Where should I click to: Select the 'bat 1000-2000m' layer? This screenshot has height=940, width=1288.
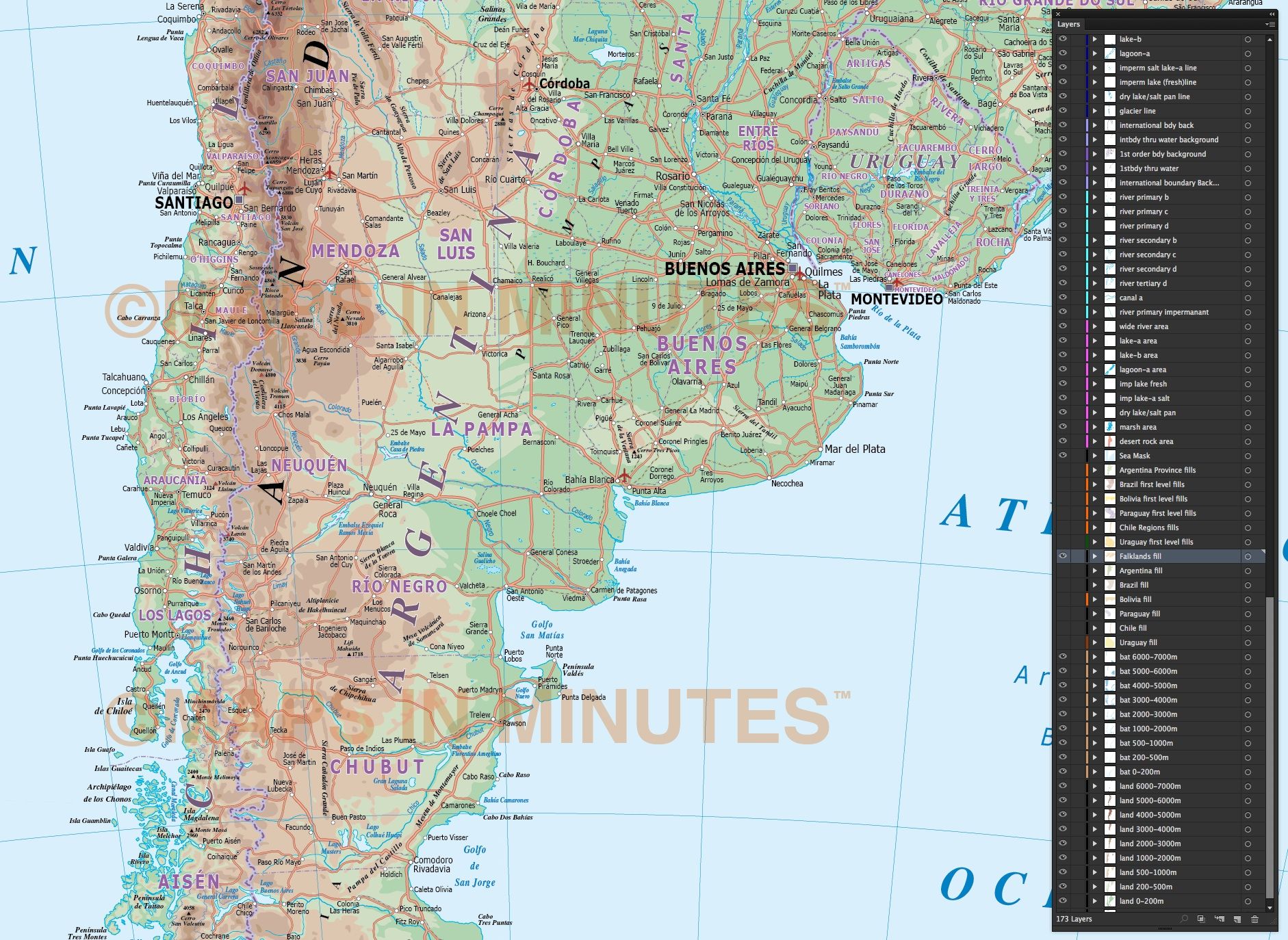click(1160, 729)
